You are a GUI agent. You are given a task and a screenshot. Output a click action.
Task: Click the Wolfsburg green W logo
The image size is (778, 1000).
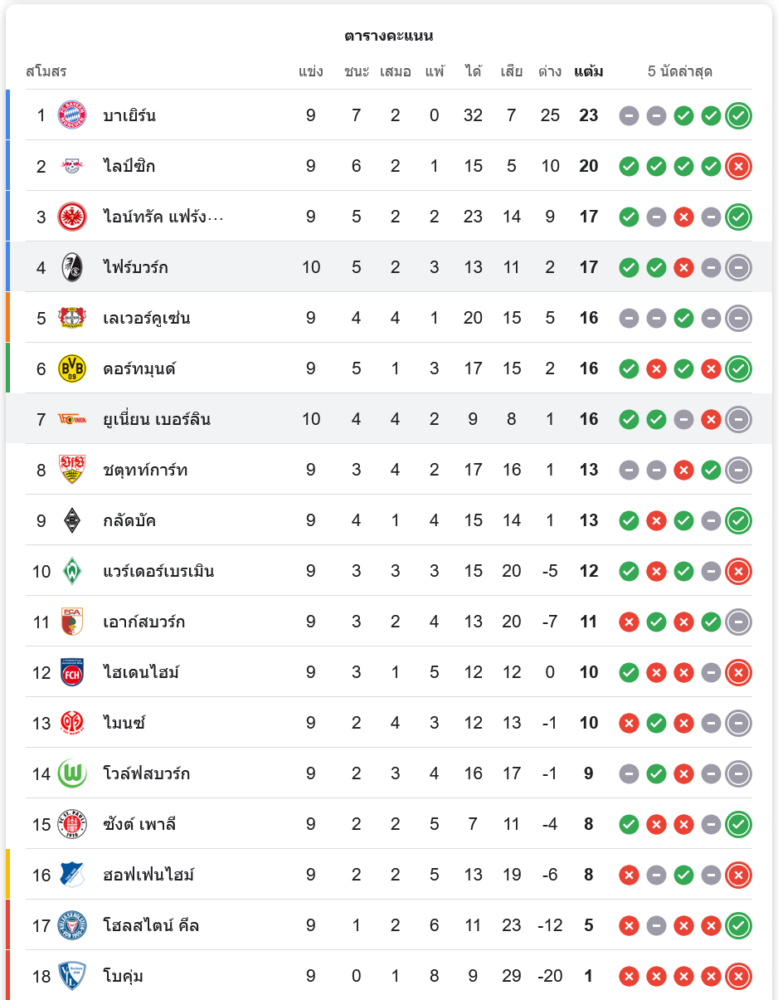pos(72,774)
